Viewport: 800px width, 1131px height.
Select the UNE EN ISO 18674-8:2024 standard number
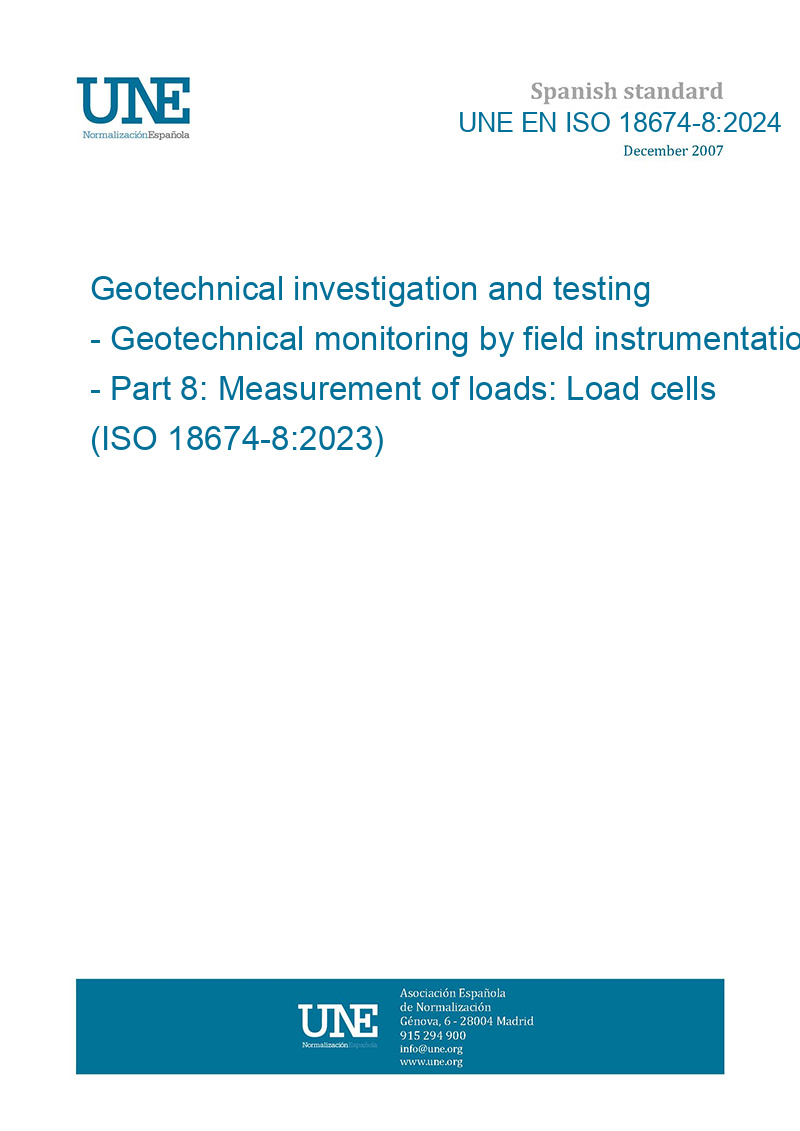coord(620,123)
